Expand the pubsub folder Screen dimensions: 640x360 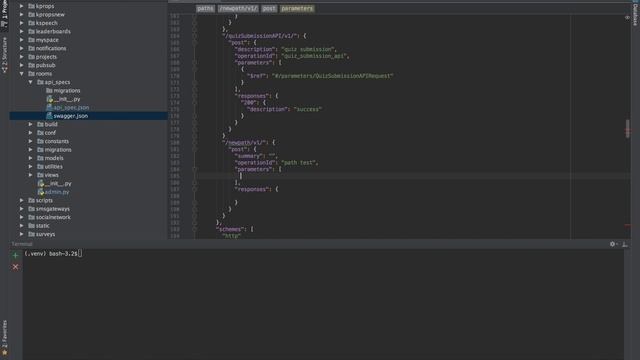[22, 65]
